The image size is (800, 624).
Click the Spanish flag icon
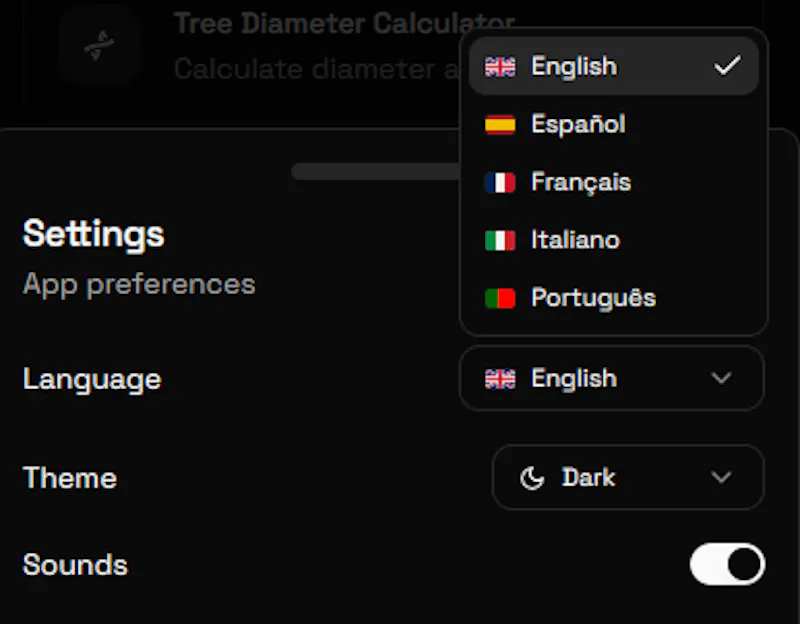click(500, 124)
